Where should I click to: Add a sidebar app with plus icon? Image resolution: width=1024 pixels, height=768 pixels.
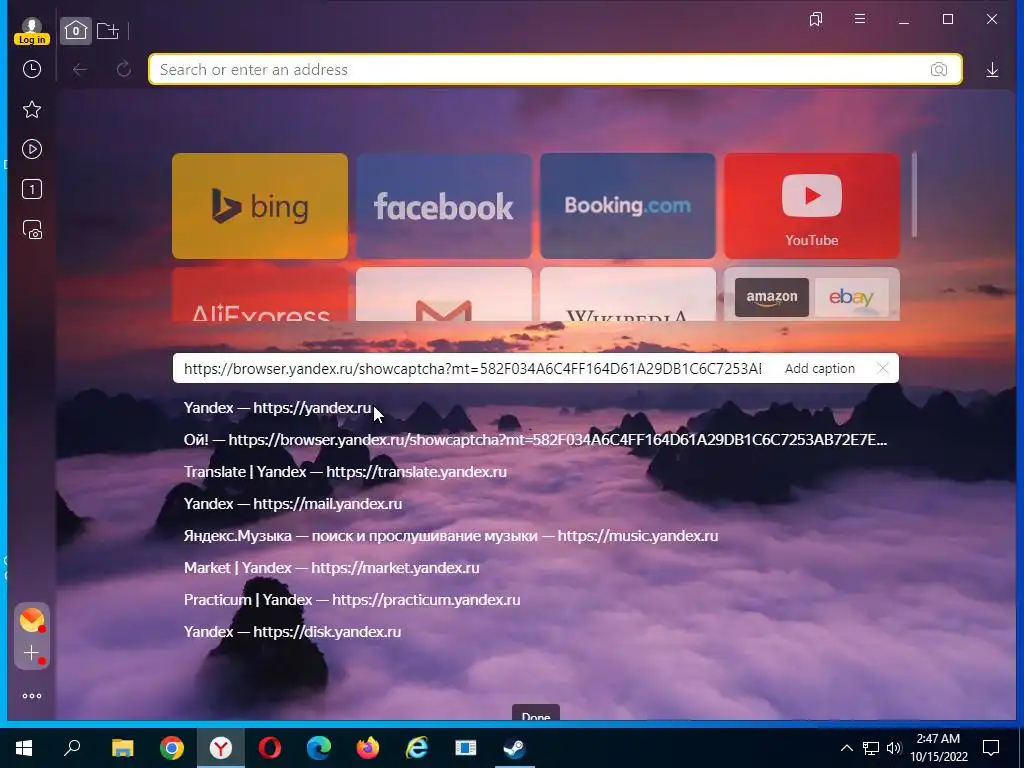pyautogui.click(x=32, y=653)
